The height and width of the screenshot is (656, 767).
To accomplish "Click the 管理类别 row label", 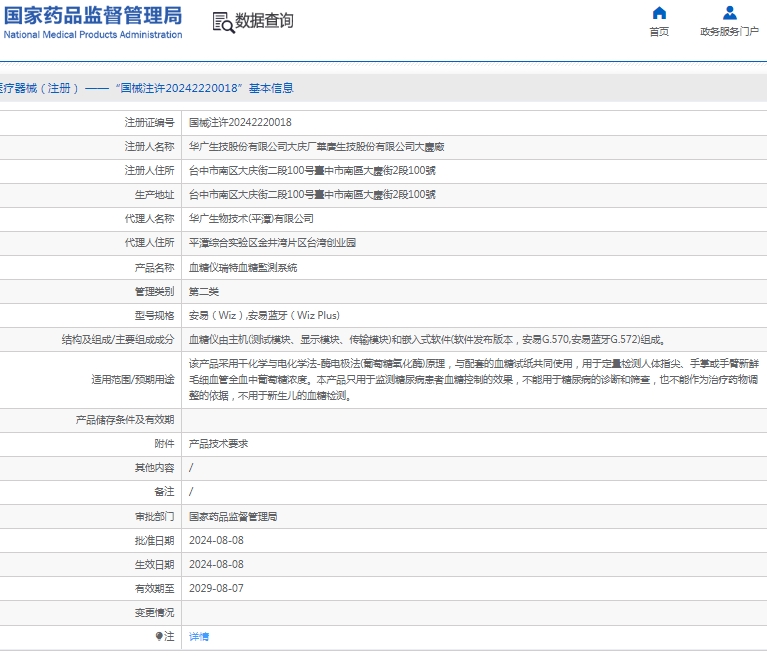I will 155,292.
